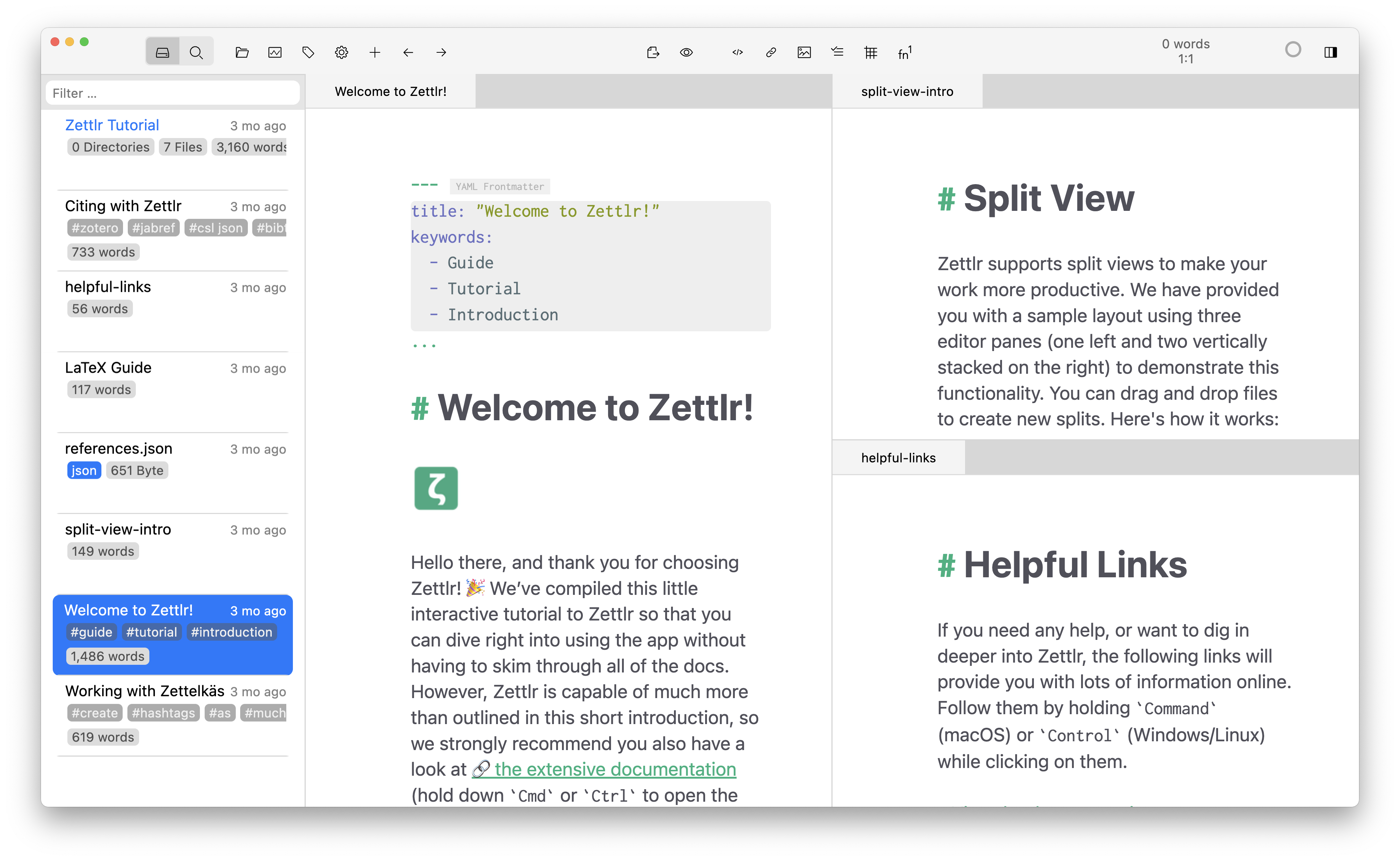Open preferences gear icon
1400x861 pixels.
click(x=342, y=52)
